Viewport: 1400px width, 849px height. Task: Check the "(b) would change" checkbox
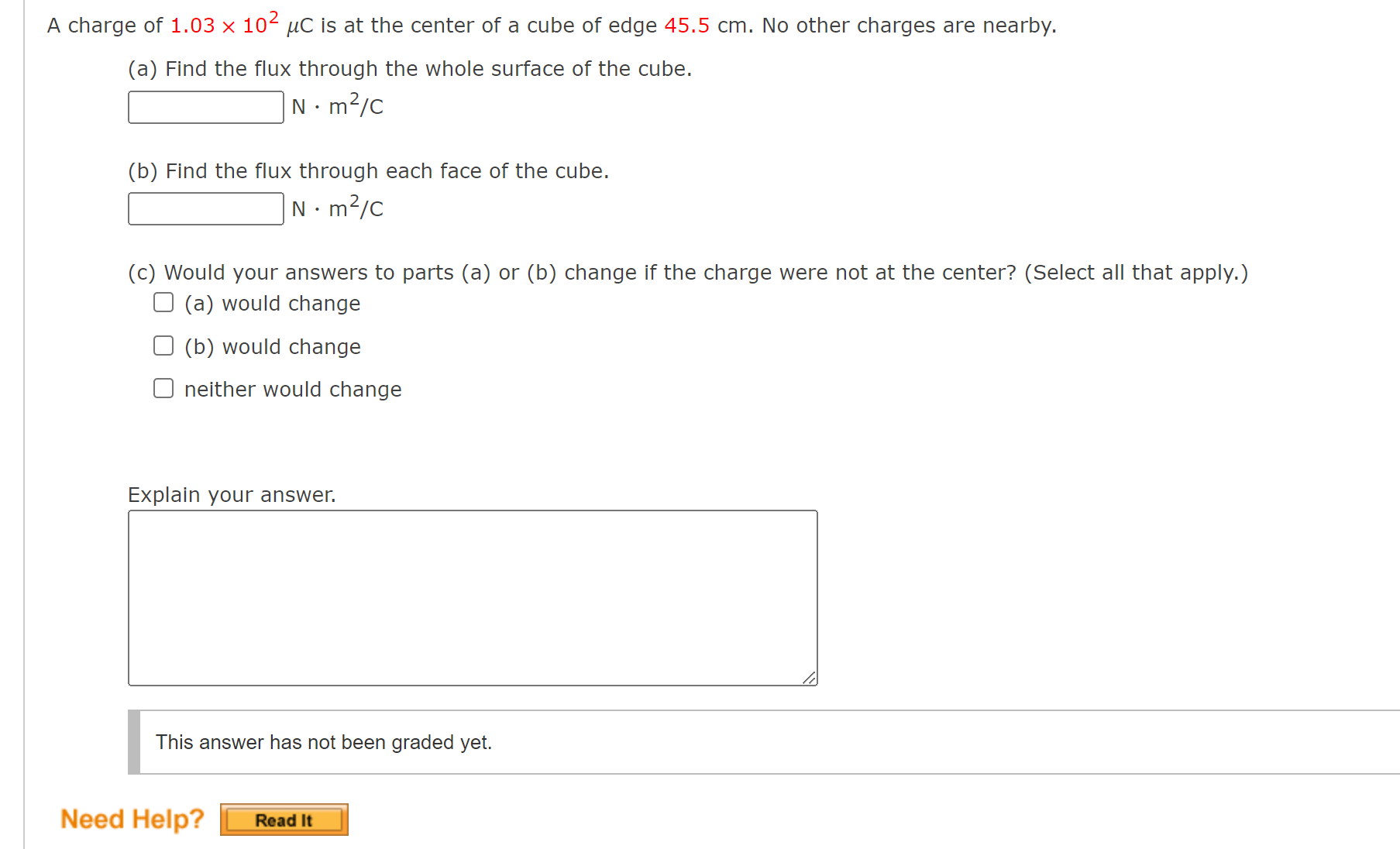click(x=163, y=345)
